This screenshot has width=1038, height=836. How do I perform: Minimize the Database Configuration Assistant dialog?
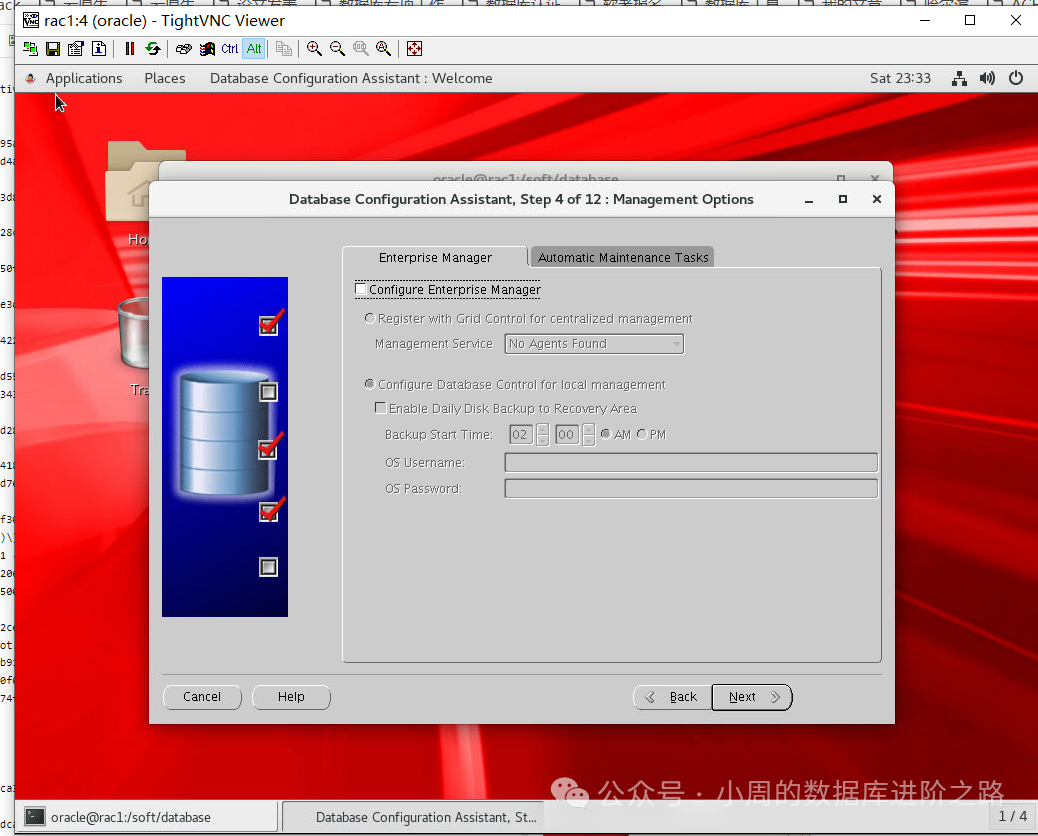tap(809, 199)
